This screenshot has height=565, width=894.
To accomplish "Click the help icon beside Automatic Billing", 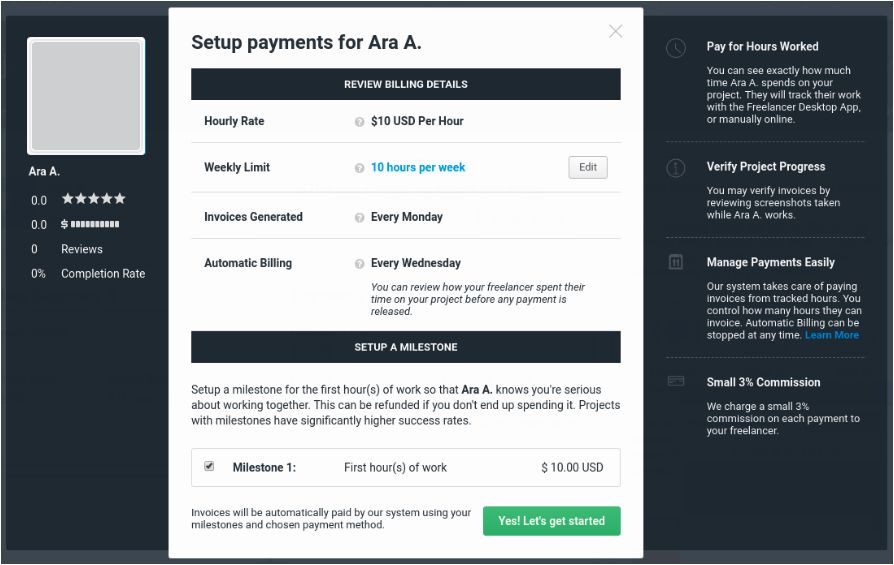I will pos(359,264).
